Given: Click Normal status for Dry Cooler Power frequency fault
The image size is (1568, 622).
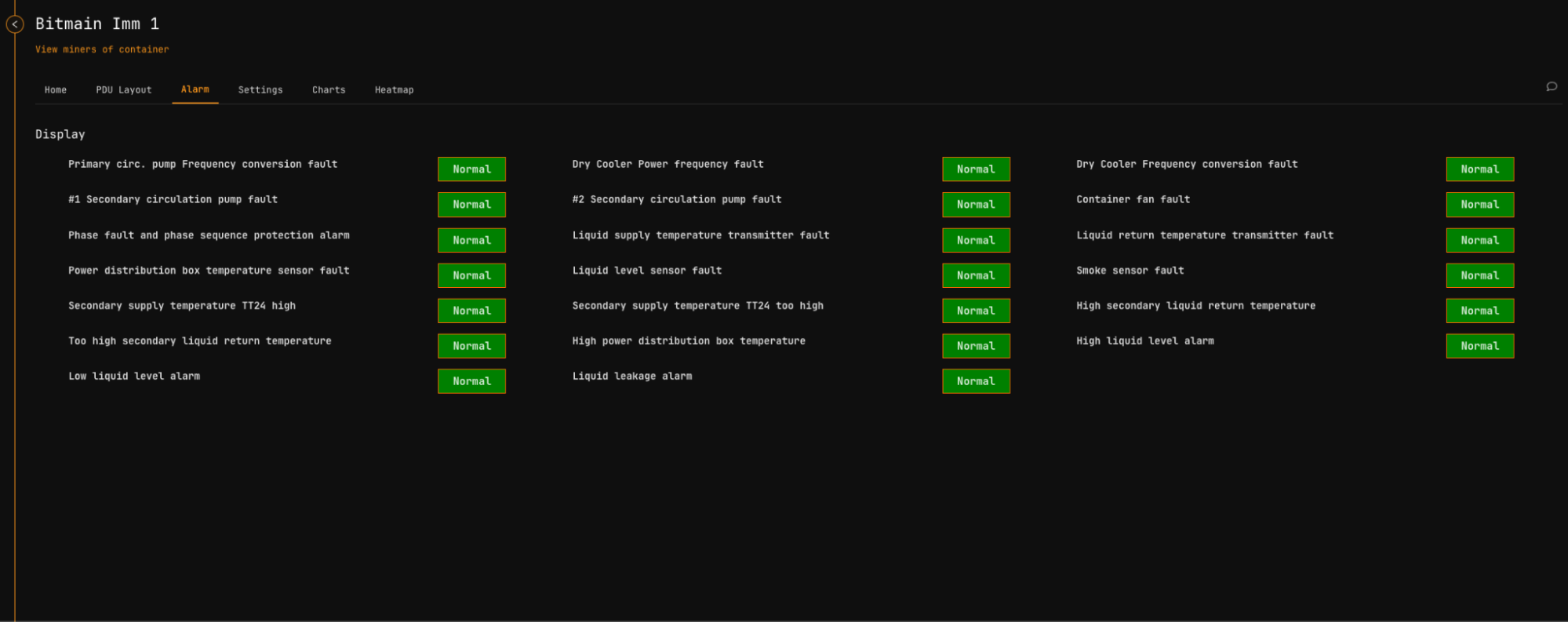Looking at the screenshot, I should pyautogui.click(x=976, y=169).
